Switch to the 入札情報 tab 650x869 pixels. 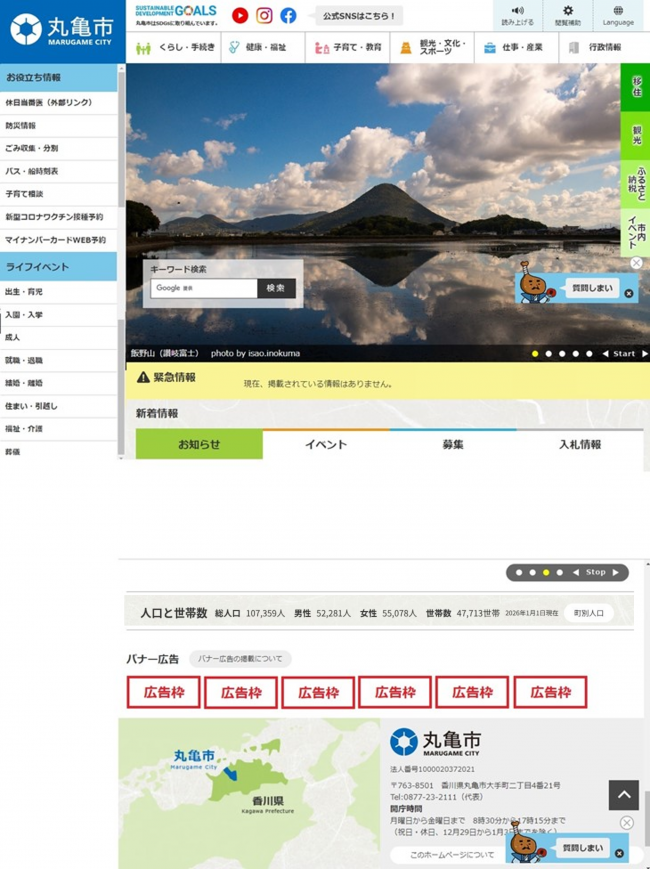pos(580,444)
